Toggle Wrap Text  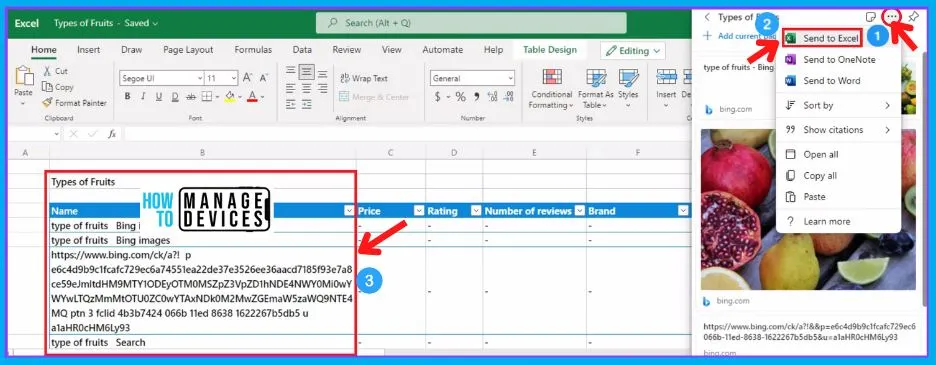pyautogui.click(x=364, y=78)
